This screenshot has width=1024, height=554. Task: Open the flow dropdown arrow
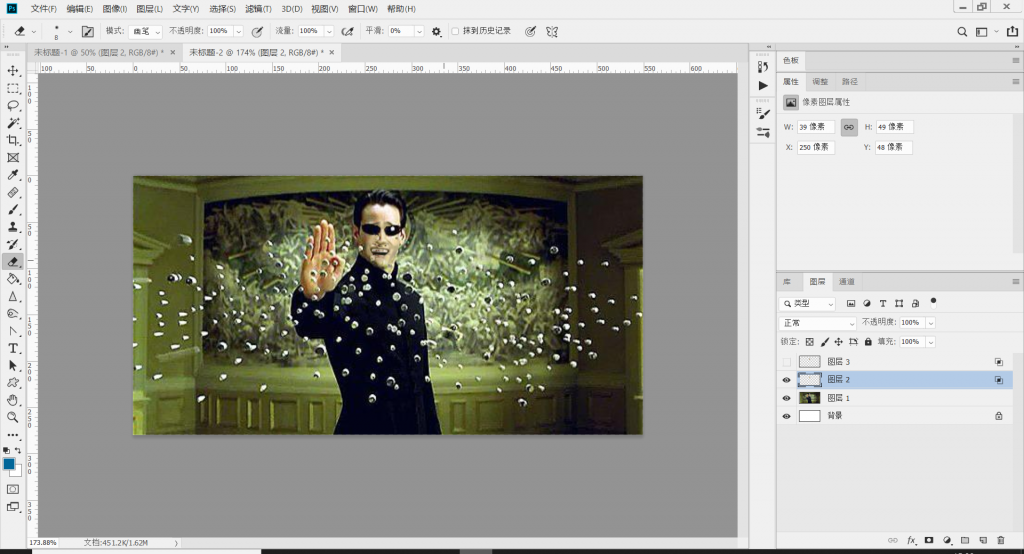[328, 31]
